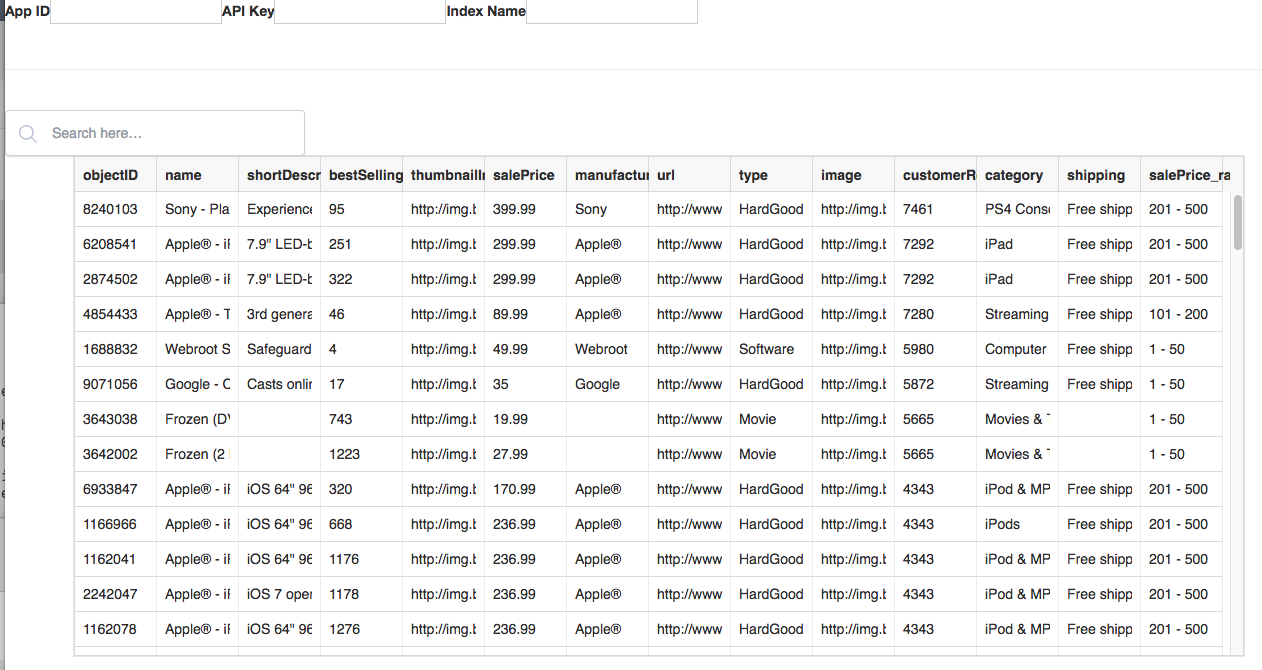Image resolution: width=1262 pixels, height=670 pixels.
Task: Click the 'Casts onlin' description cell
Action: [x=279, y=384]
